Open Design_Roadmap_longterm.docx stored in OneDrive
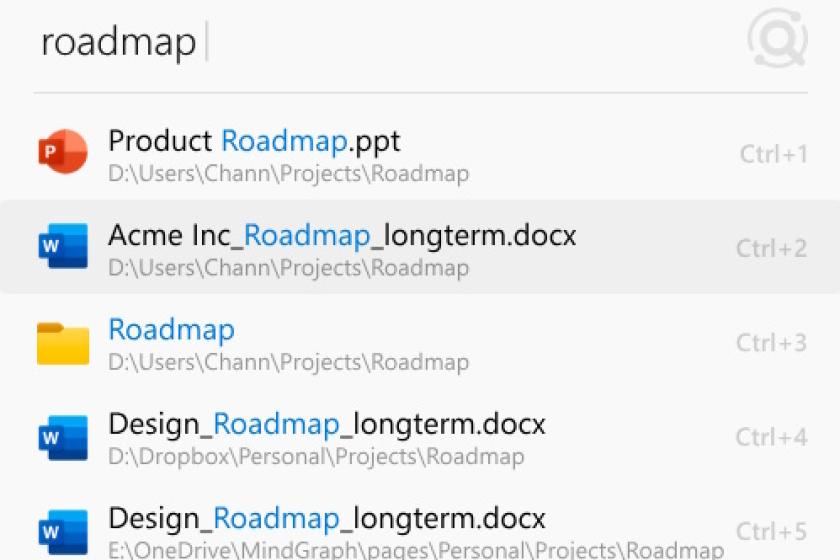The width and height of the screenshot is (840, 560). 420,529
